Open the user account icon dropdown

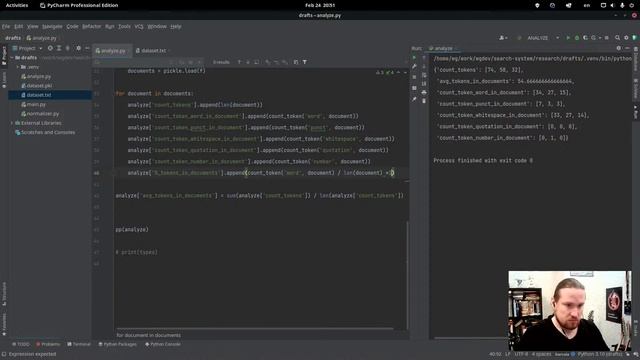[503, 38]
